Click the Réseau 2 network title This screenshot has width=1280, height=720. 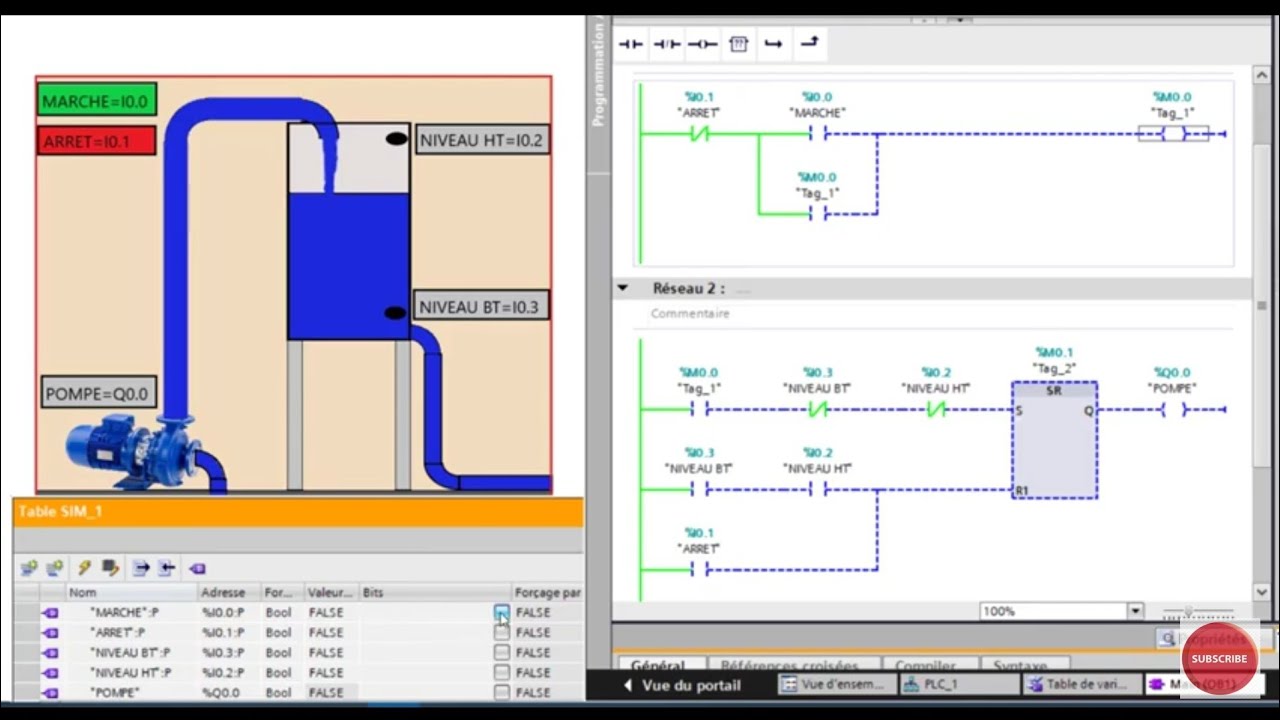(688, 288)
